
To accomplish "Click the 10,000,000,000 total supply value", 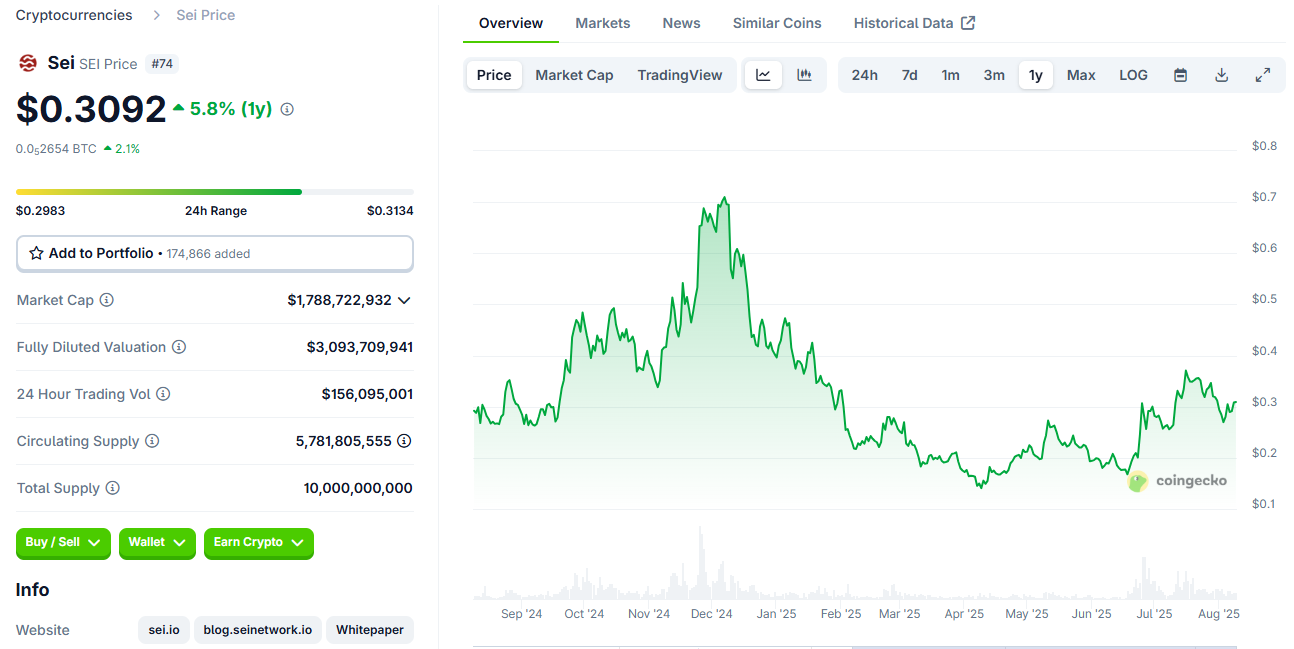I will (x=358, y=488).
